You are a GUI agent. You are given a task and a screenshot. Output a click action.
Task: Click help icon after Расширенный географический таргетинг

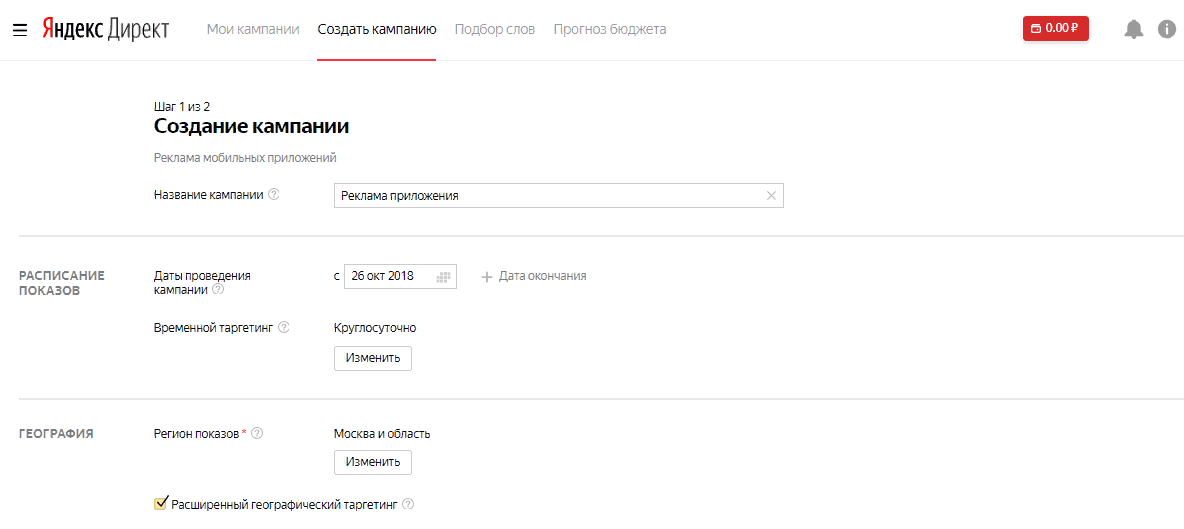click(409, 504)
